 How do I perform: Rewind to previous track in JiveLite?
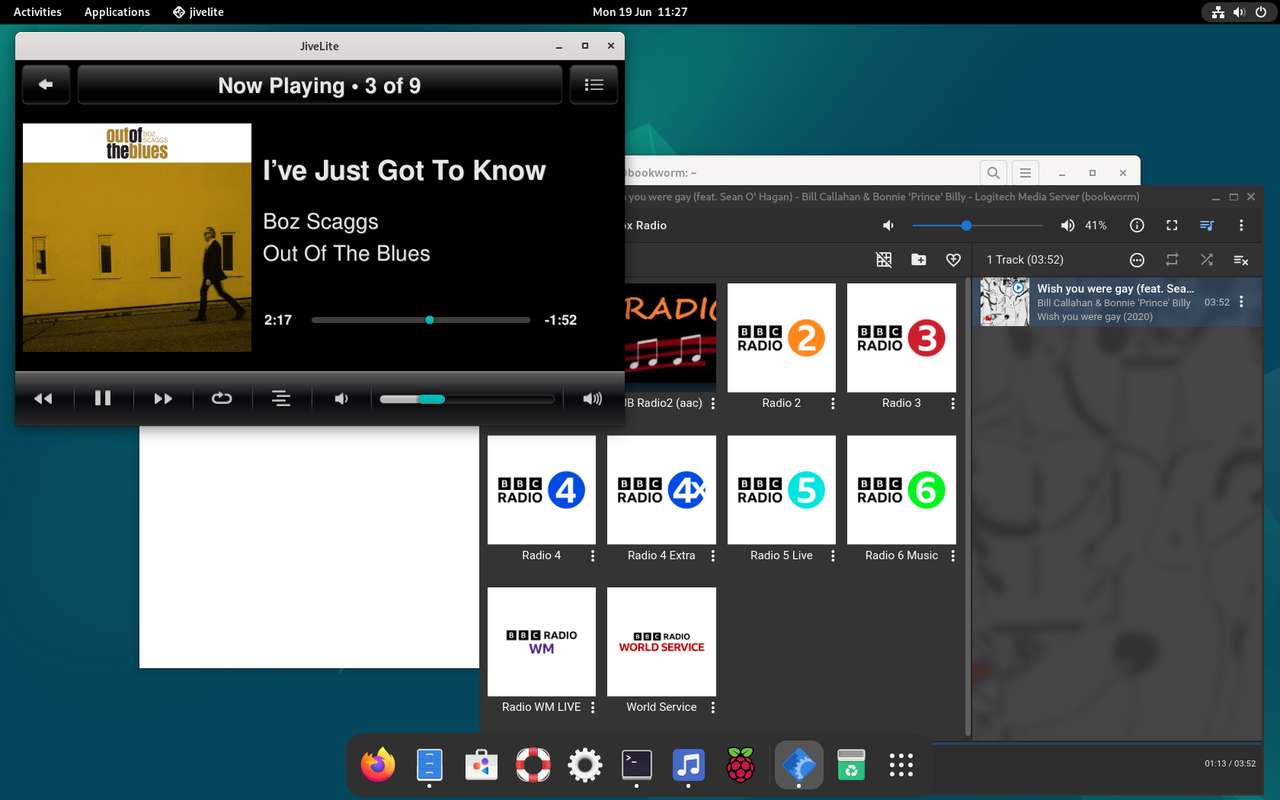click(x=43, y=398)
